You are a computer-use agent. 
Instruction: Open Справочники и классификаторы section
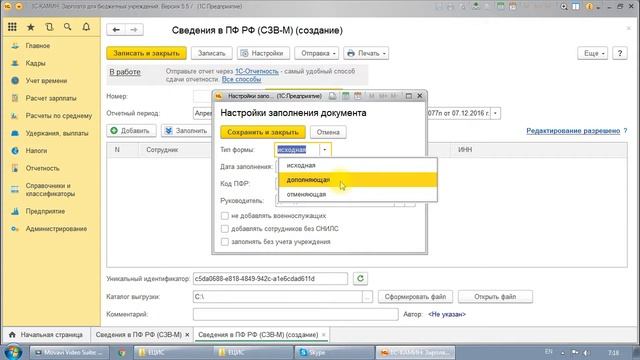pyautogui.click(x=50, y=190)
